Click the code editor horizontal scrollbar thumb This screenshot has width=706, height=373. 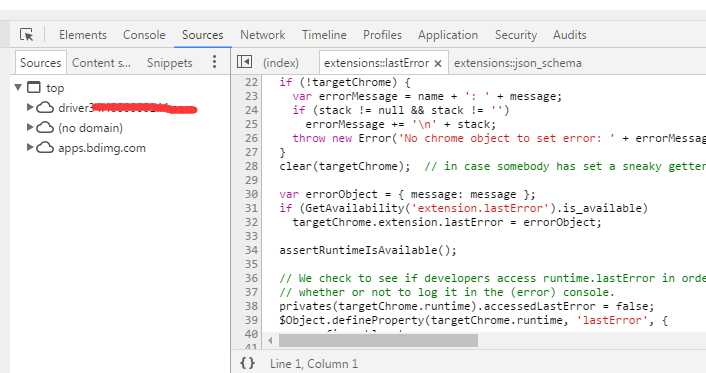tap(378, 341)
